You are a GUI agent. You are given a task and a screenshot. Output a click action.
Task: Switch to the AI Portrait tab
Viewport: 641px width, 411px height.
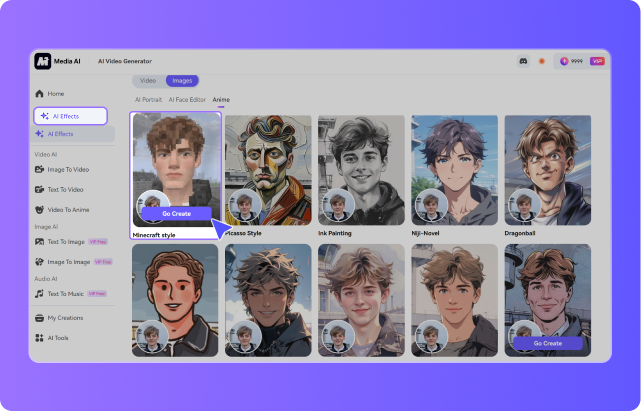click(149, 100)
